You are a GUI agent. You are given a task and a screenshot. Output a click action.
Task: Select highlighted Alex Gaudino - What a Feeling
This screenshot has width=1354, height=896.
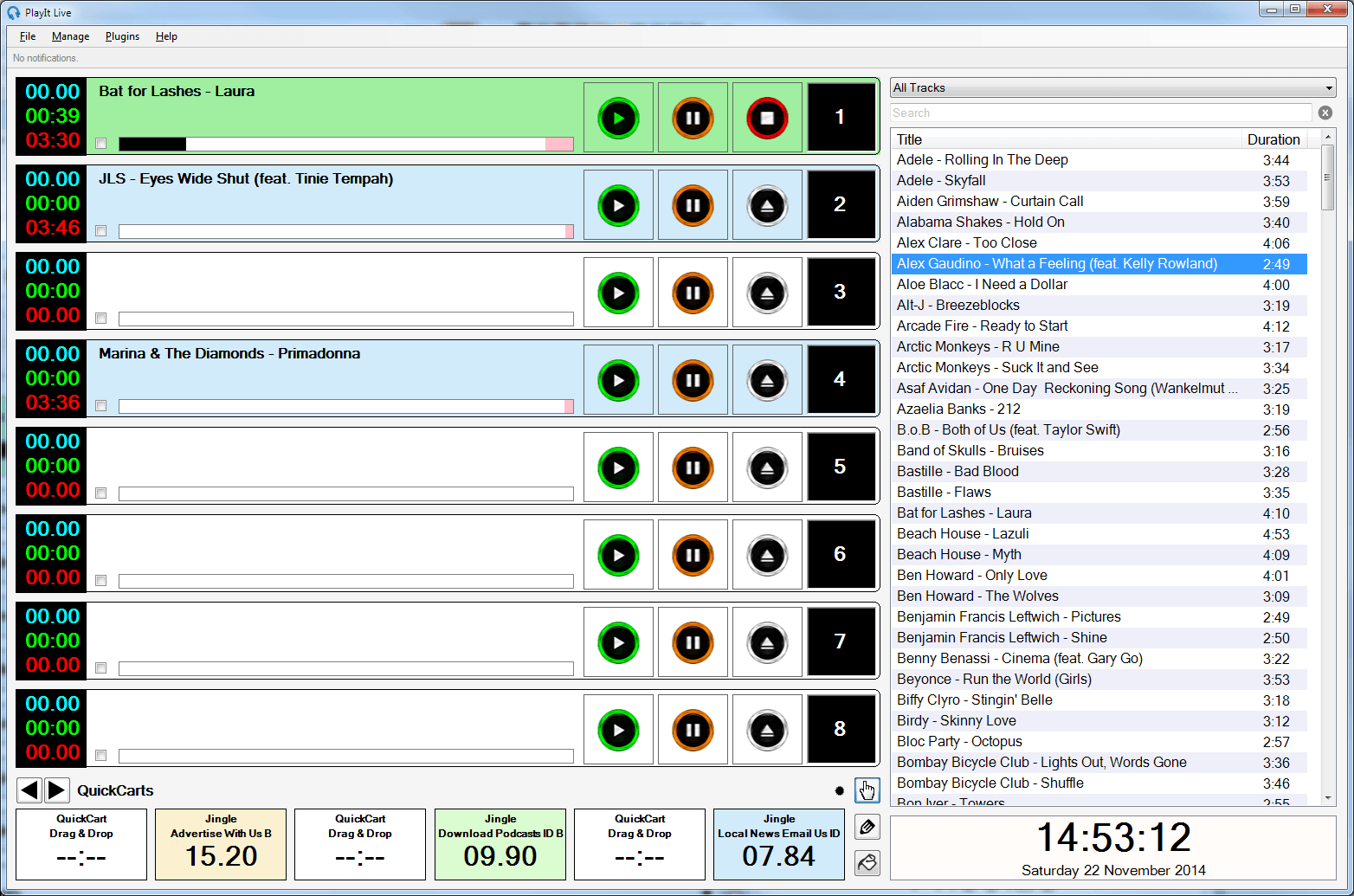tap(1099, 263)
